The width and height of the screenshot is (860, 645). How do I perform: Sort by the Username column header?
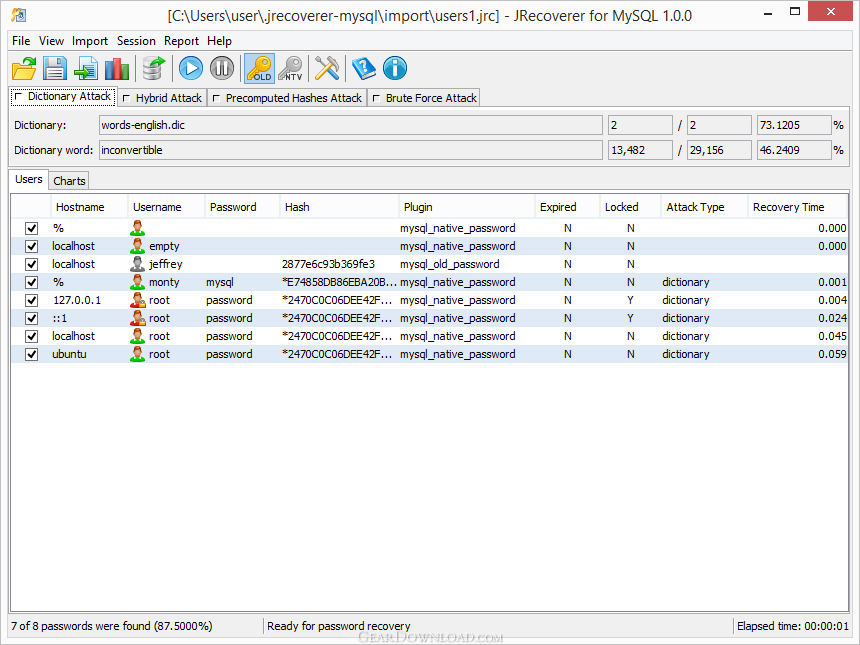166,207
